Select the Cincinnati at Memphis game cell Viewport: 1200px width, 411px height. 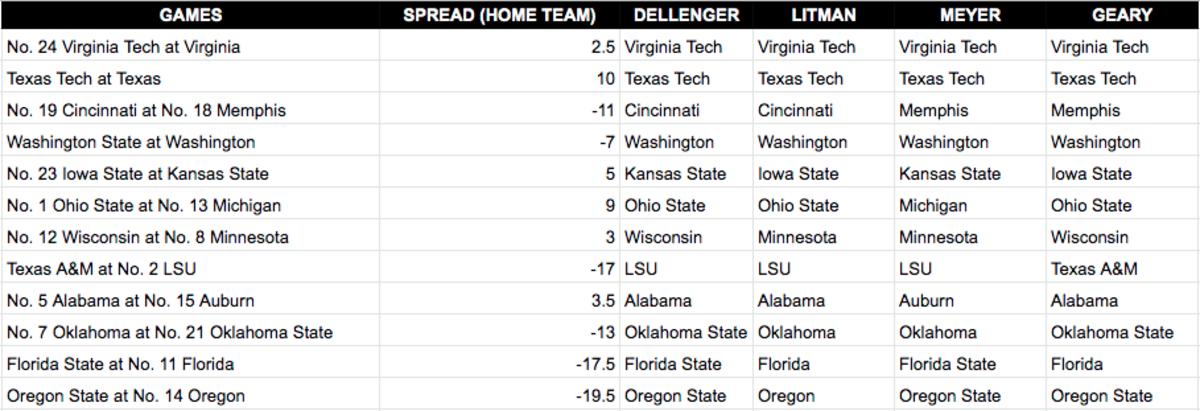tap(146, 111)
